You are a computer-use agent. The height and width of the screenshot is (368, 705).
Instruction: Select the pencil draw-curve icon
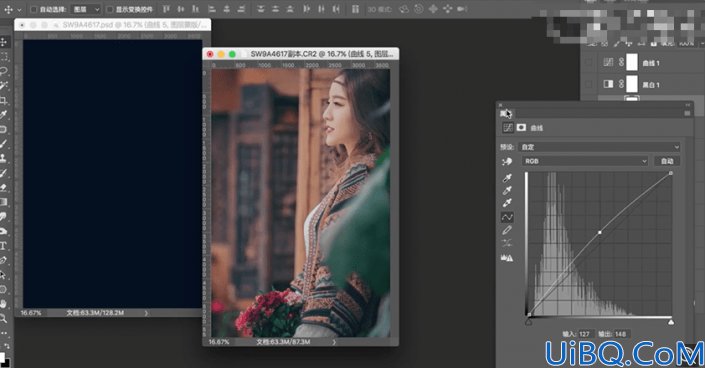click(507, 230)
